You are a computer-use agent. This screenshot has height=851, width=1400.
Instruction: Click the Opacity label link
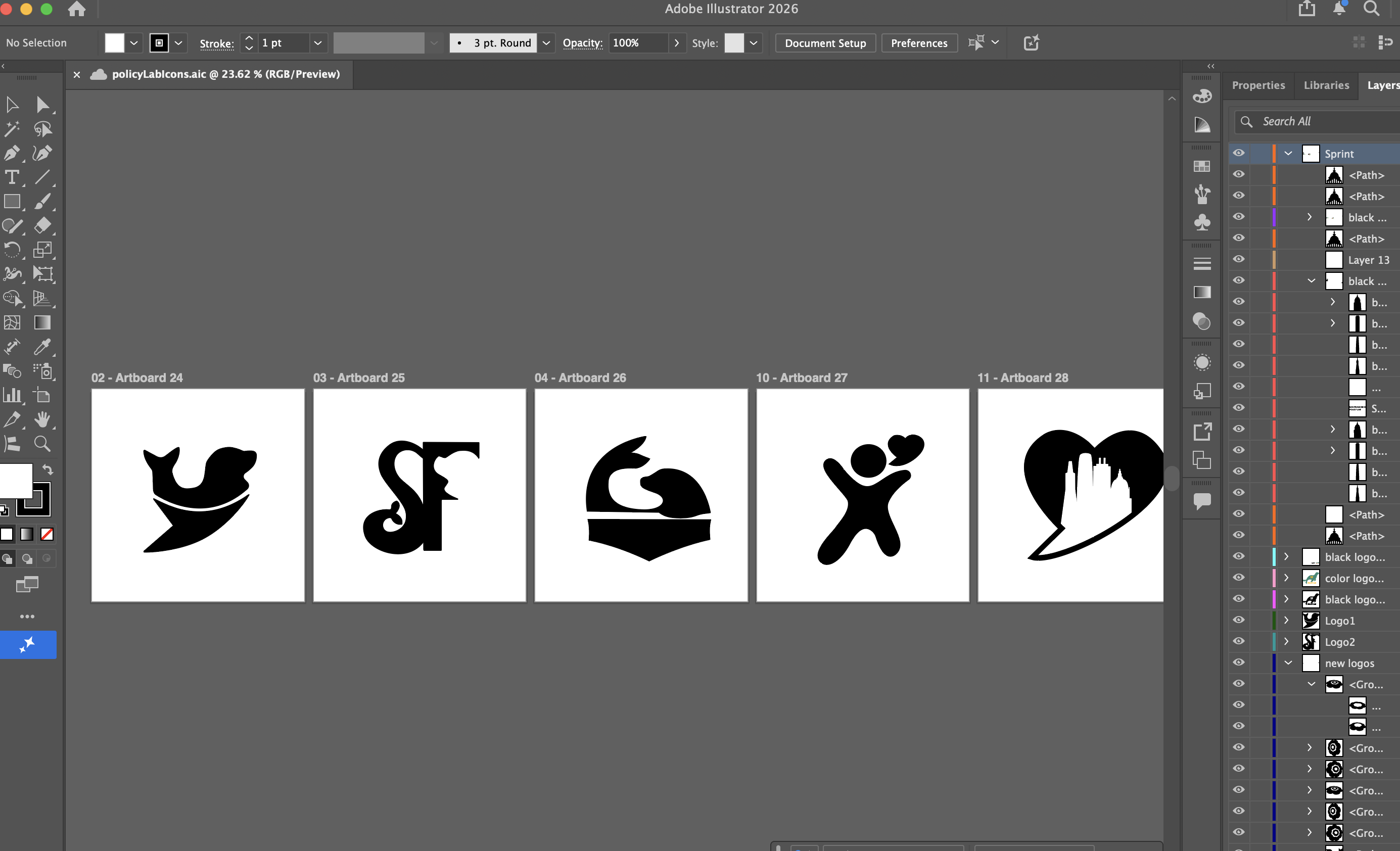click(x=582, y=43)
